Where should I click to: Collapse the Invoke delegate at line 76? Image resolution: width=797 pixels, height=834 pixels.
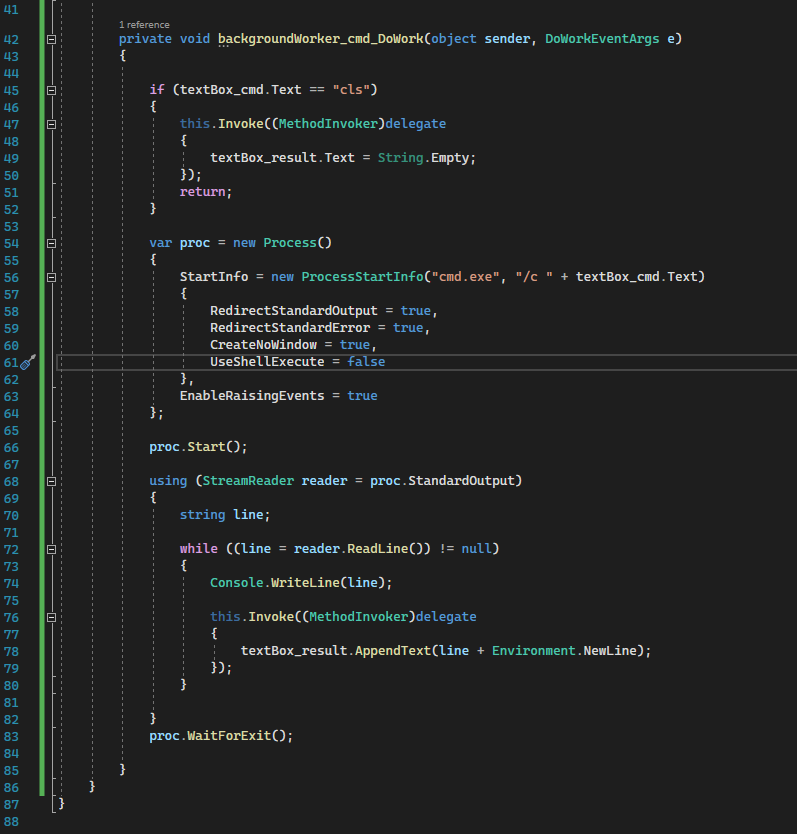[52, 618]
